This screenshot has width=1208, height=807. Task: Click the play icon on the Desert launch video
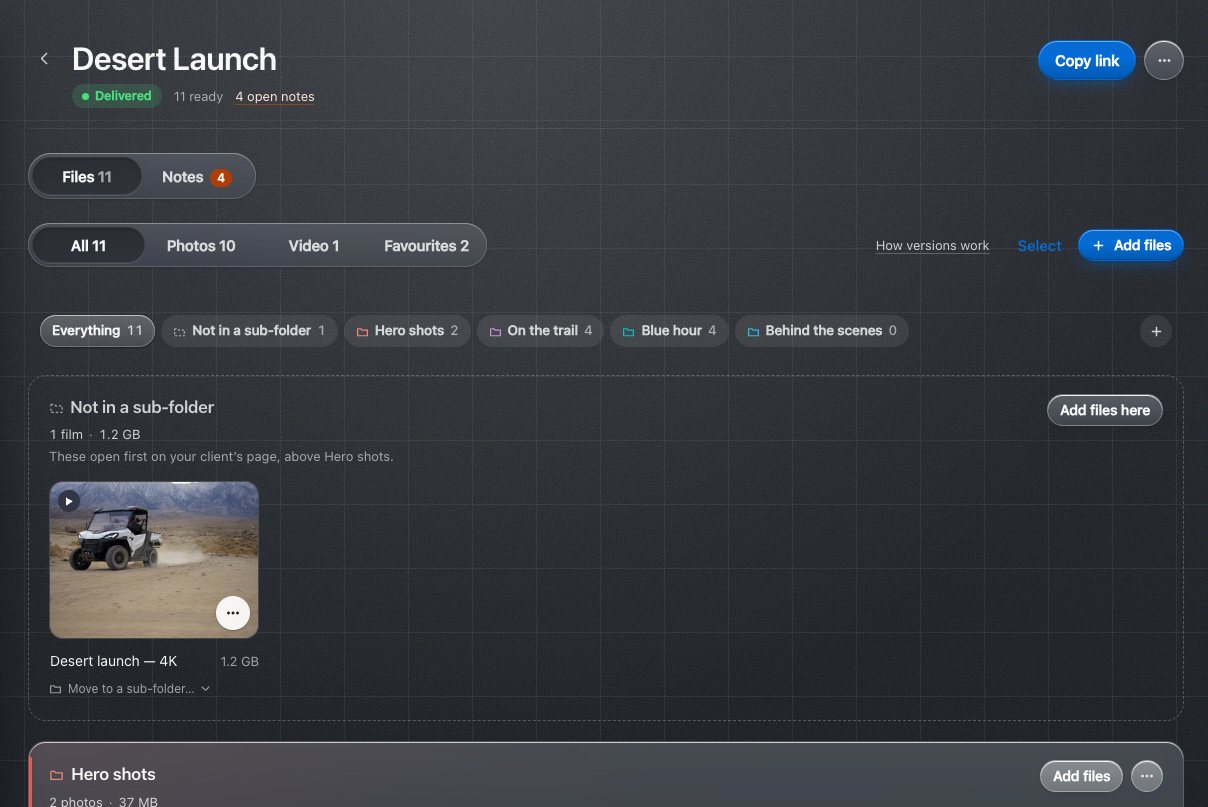[69, 501]
